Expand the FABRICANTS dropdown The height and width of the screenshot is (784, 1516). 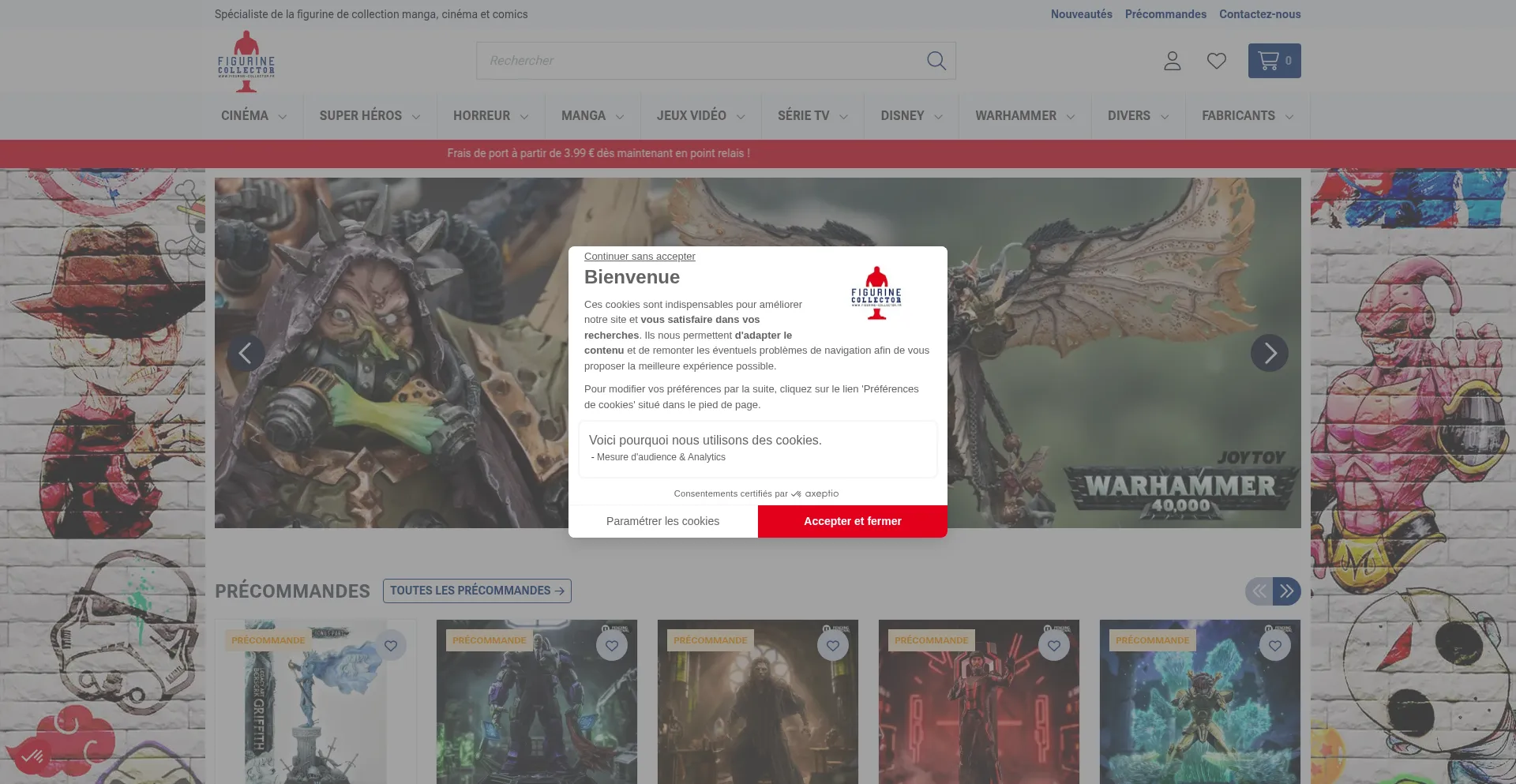pos(1247,116)
